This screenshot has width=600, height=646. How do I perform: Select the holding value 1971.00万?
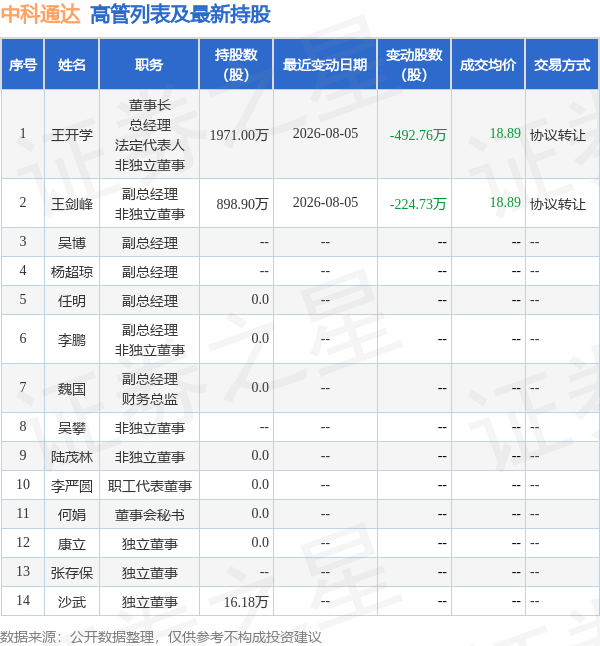pyautogui.click(x=239, y=135)
